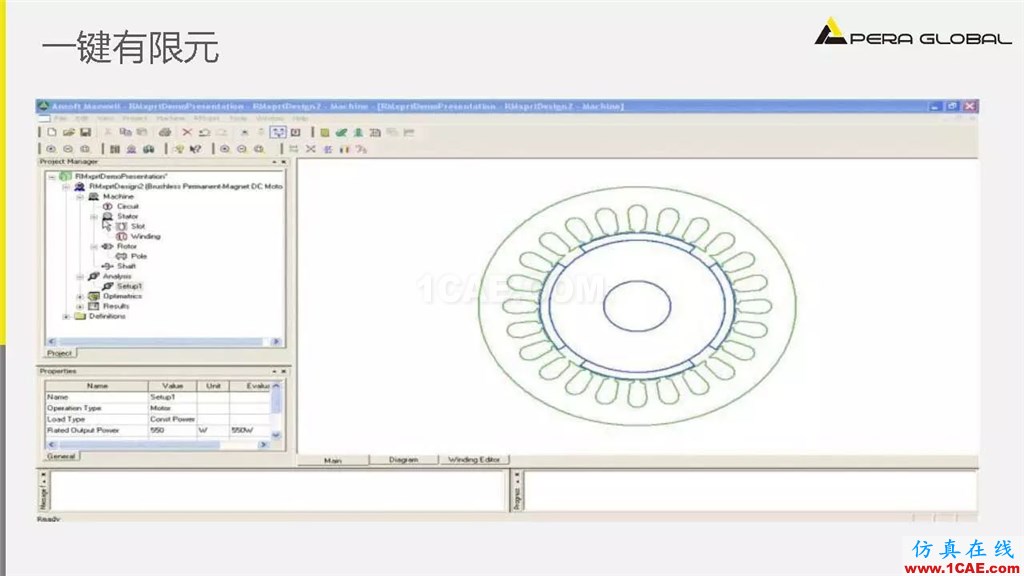Open the File menu
Screen dimensions: 1024x576
click(60, 119)
